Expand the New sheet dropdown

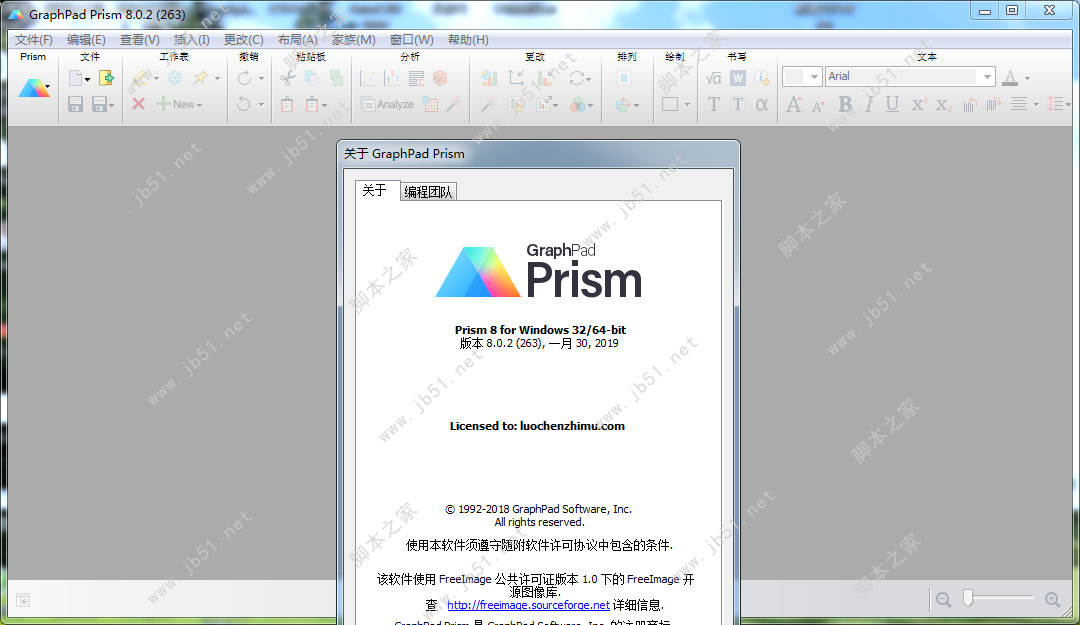pos(200,105)
